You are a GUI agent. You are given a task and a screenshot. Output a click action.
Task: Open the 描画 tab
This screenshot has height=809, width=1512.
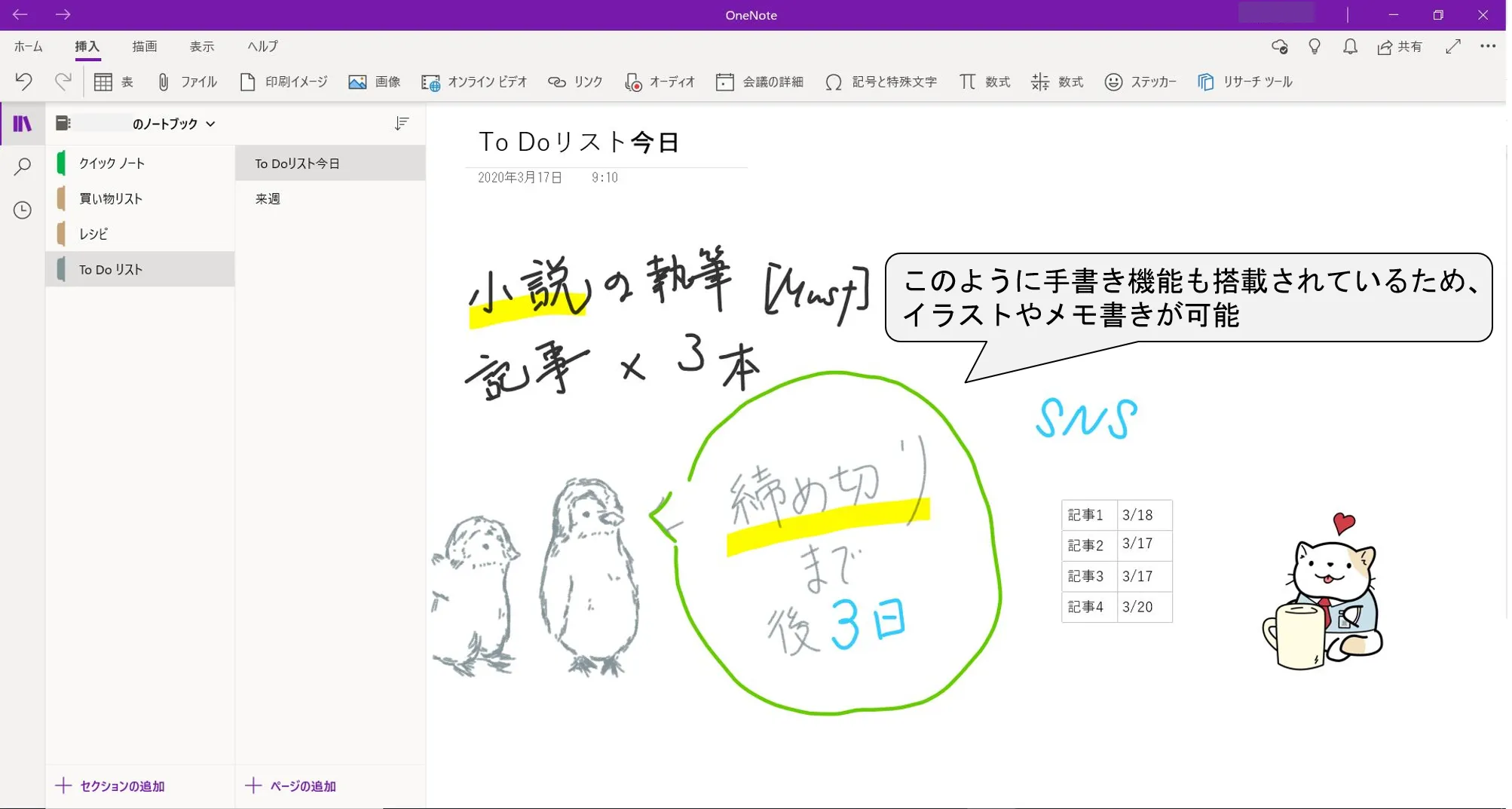[145, 47]
